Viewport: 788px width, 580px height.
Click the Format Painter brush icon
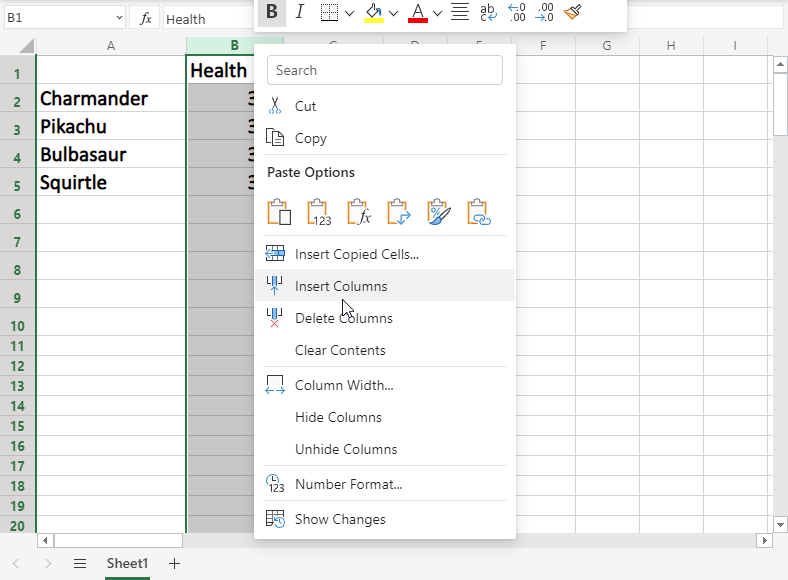(572, 12)
